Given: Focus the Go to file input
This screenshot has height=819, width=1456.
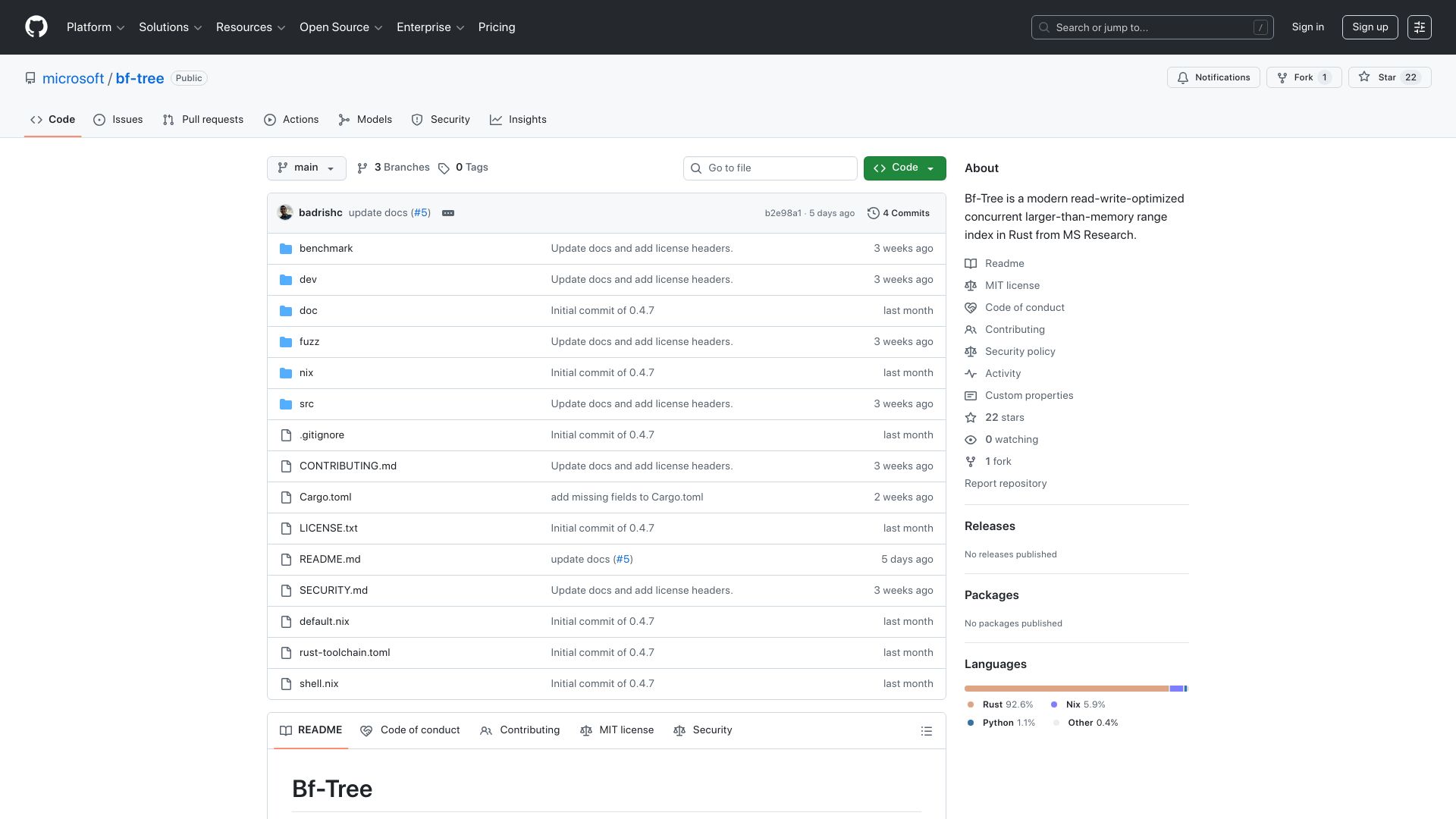Looking at the screenshot, I should pos(770,168).
